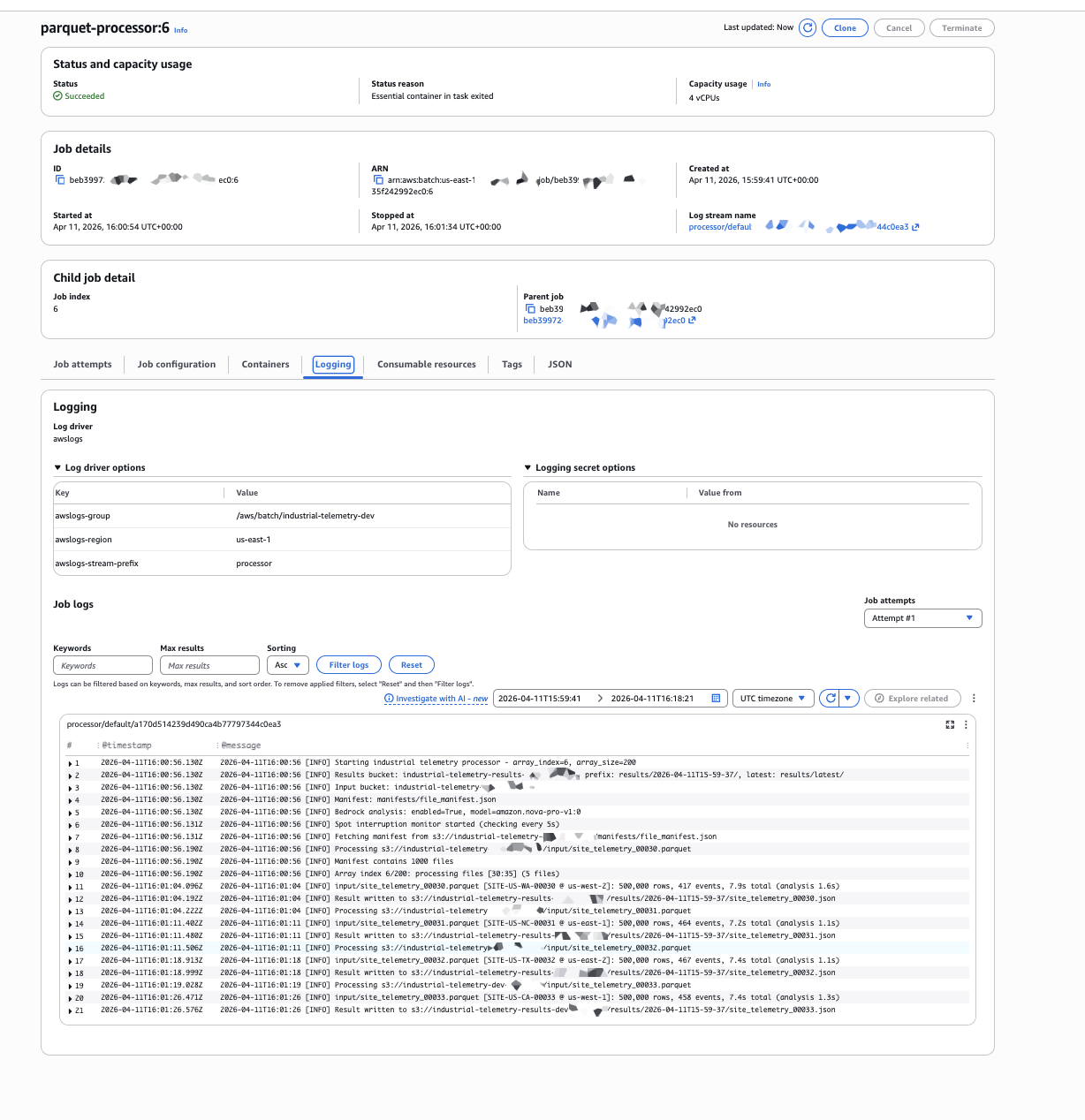Image resolution: width=1085 pixels, height=1120 pixels.
Task: Refresh the job logs using refresh icon
Action: [829, 698]
